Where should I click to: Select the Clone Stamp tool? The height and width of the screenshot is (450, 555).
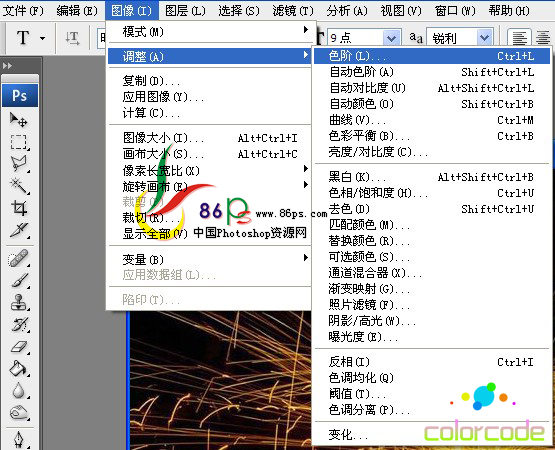click(x=19, y=302)
